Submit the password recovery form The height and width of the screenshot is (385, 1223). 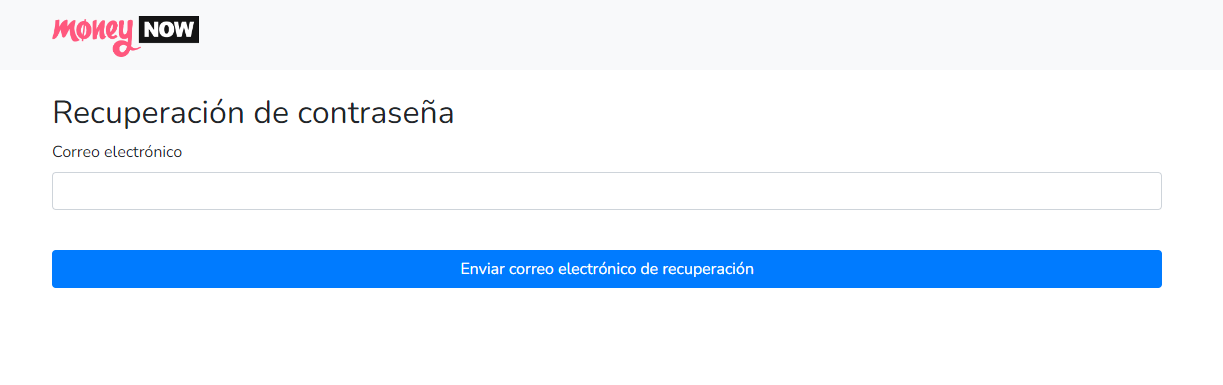tap(606, 269)
